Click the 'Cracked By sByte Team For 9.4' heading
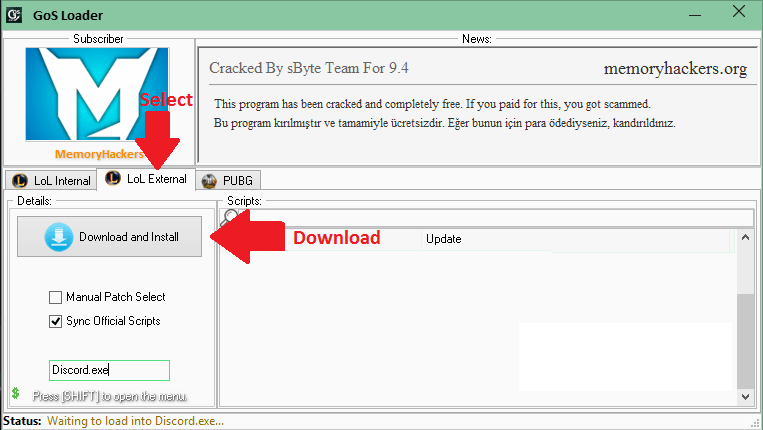This screenshot has height=430, width=763. [309, 68]
